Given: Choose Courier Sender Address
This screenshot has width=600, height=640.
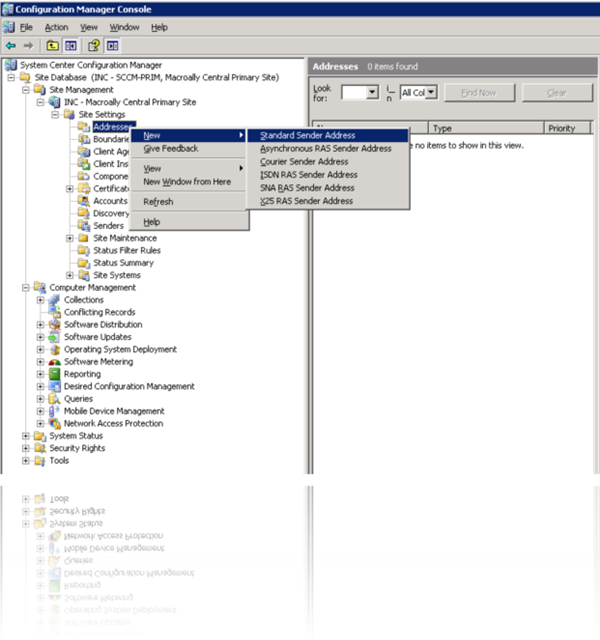Looking at the screenshot, I should [328, 162].
